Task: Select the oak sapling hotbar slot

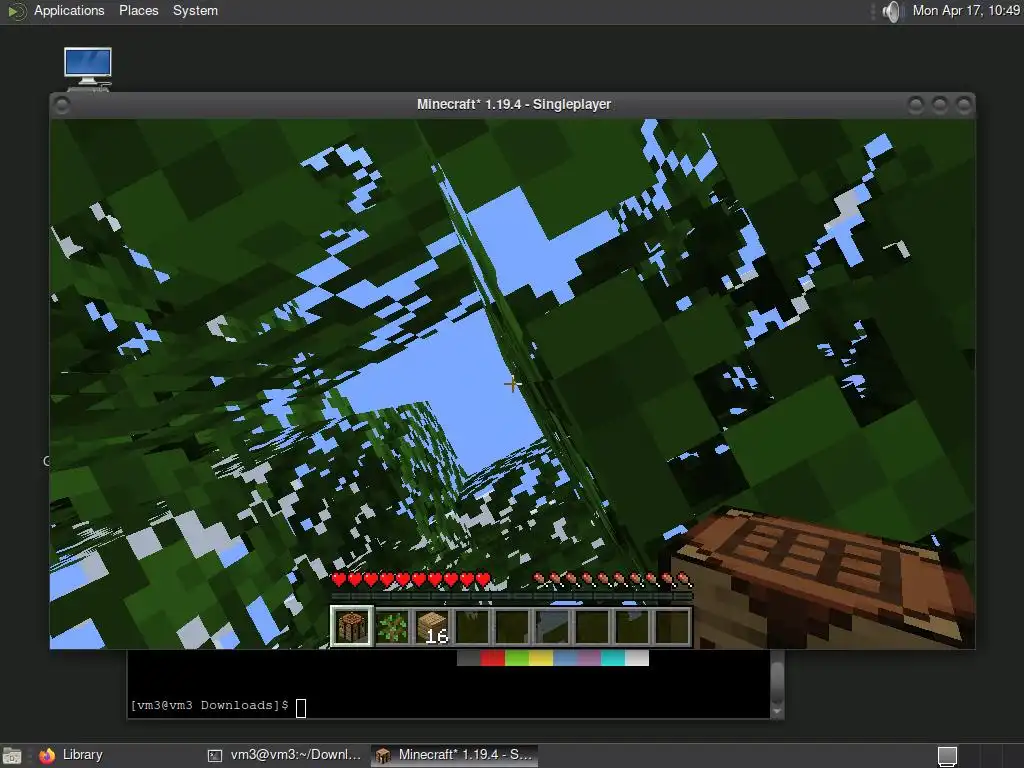Action: (x=392, y=626)
